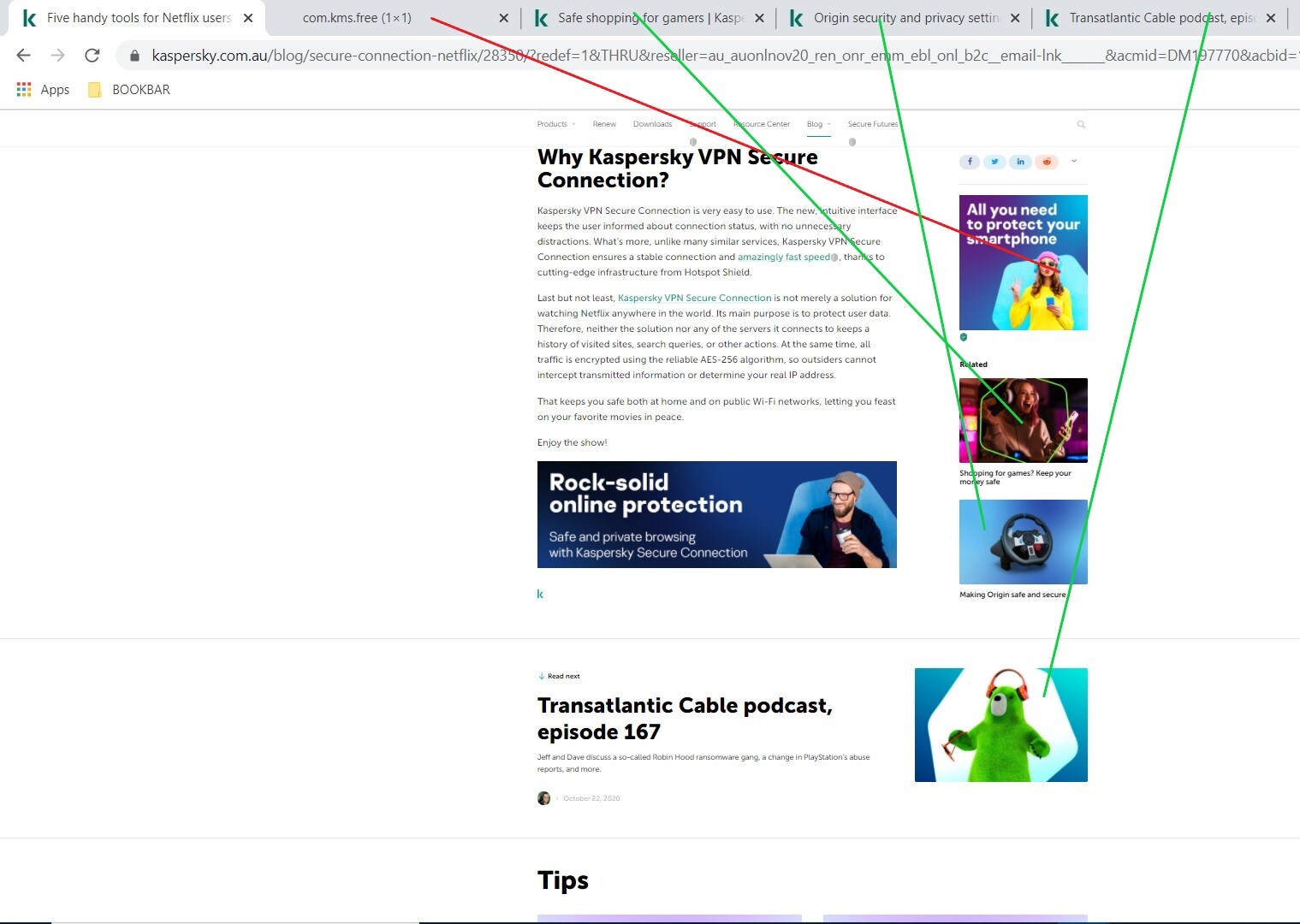This screenshot has height=924, width=1300.
Task: Expand the Blog navigation dropdown
Action: (818, 124)
